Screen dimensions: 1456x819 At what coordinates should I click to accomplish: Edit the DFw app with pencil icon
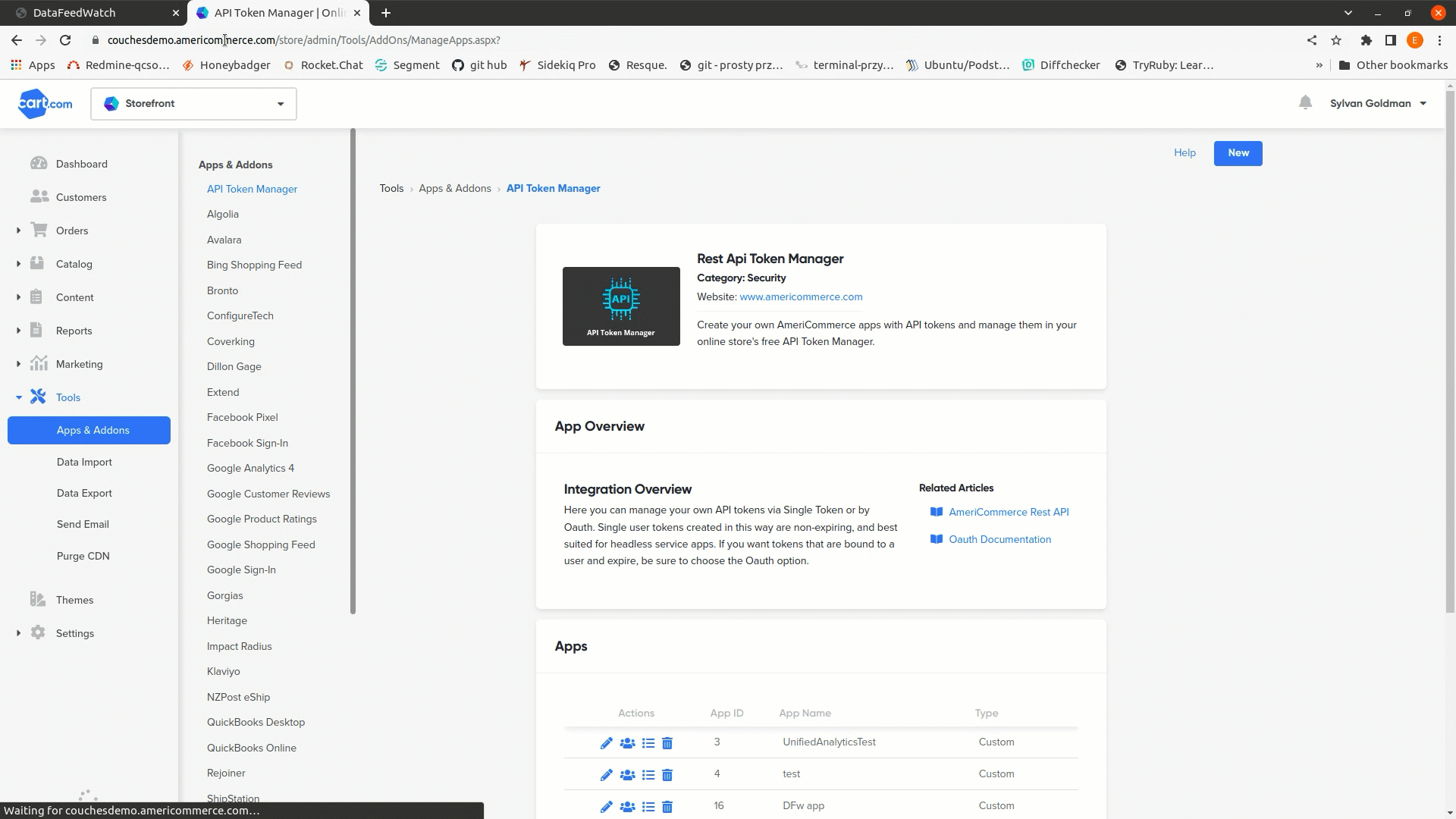point(606,807)
